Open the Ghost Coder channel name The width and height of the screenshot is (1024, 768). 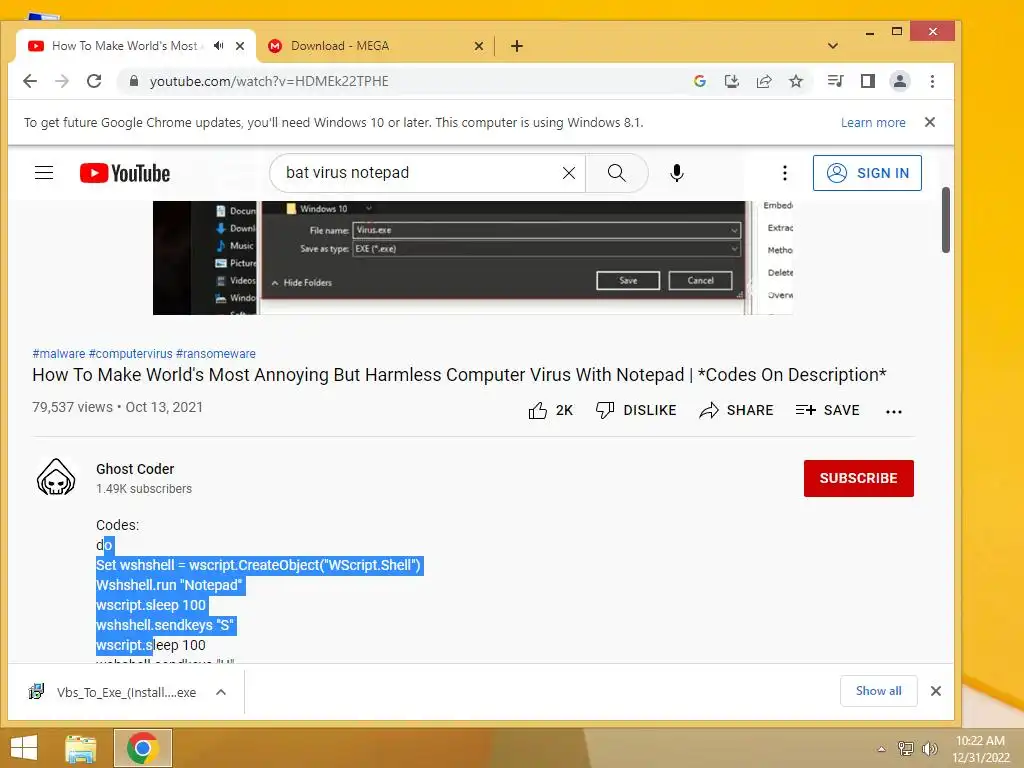point(135,469)
